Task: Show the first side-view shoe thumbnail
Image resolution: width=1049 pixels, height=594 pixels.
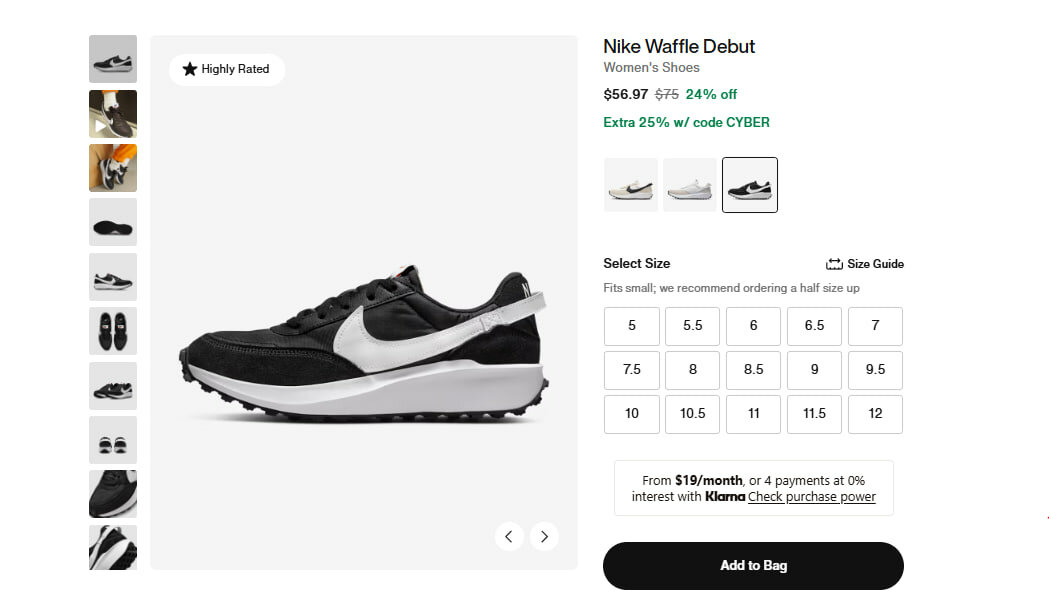Action: click(113, 60)
